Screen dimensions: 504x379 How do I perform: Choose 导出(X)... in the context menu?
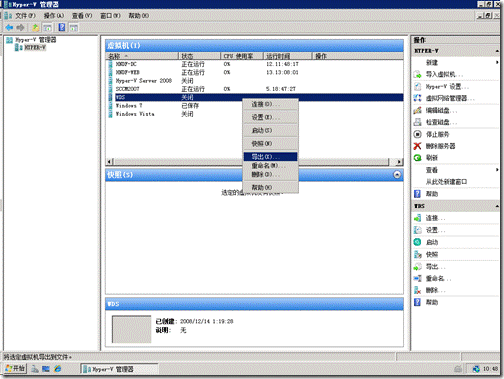[270, 157]
